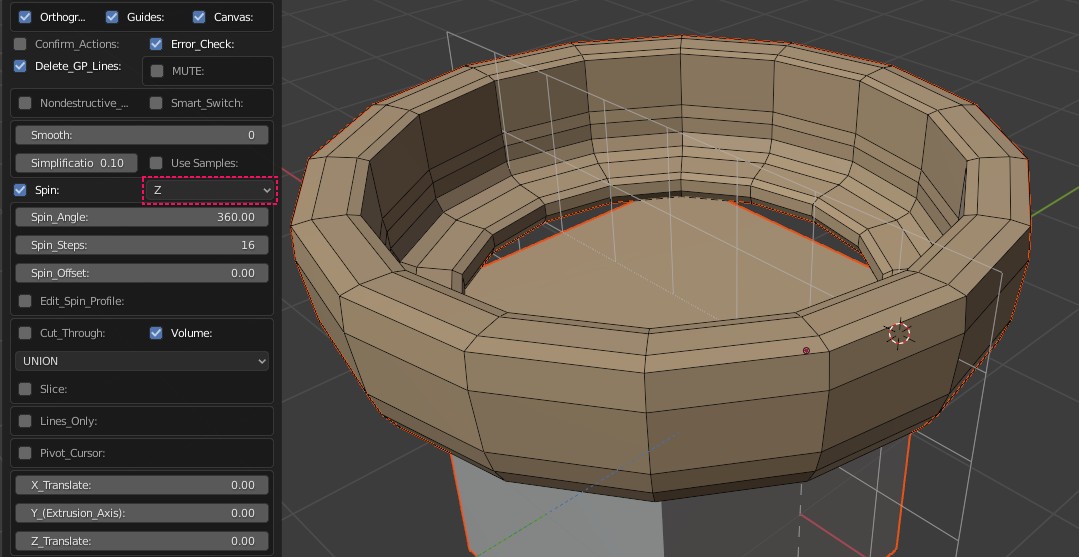Open the Spin axis Z dropdown
Screen dimensions: 1079x557
click(210, 190)
